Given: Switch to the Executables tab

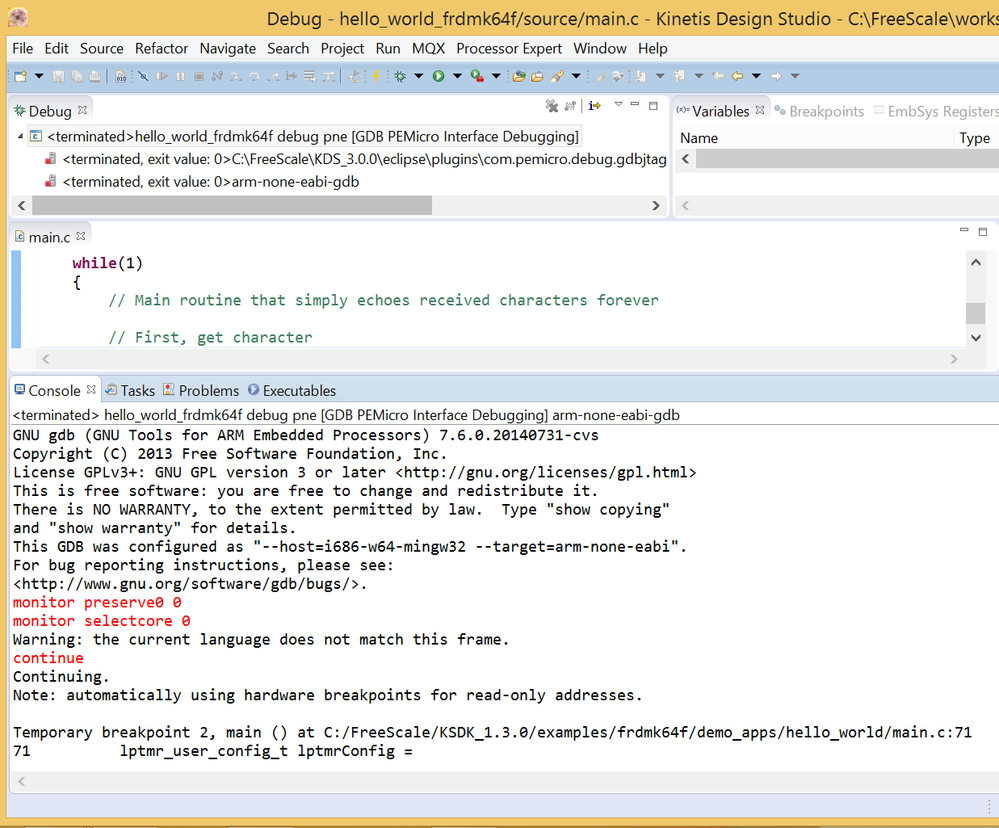Looking at the screenshot, I should 292,390.
